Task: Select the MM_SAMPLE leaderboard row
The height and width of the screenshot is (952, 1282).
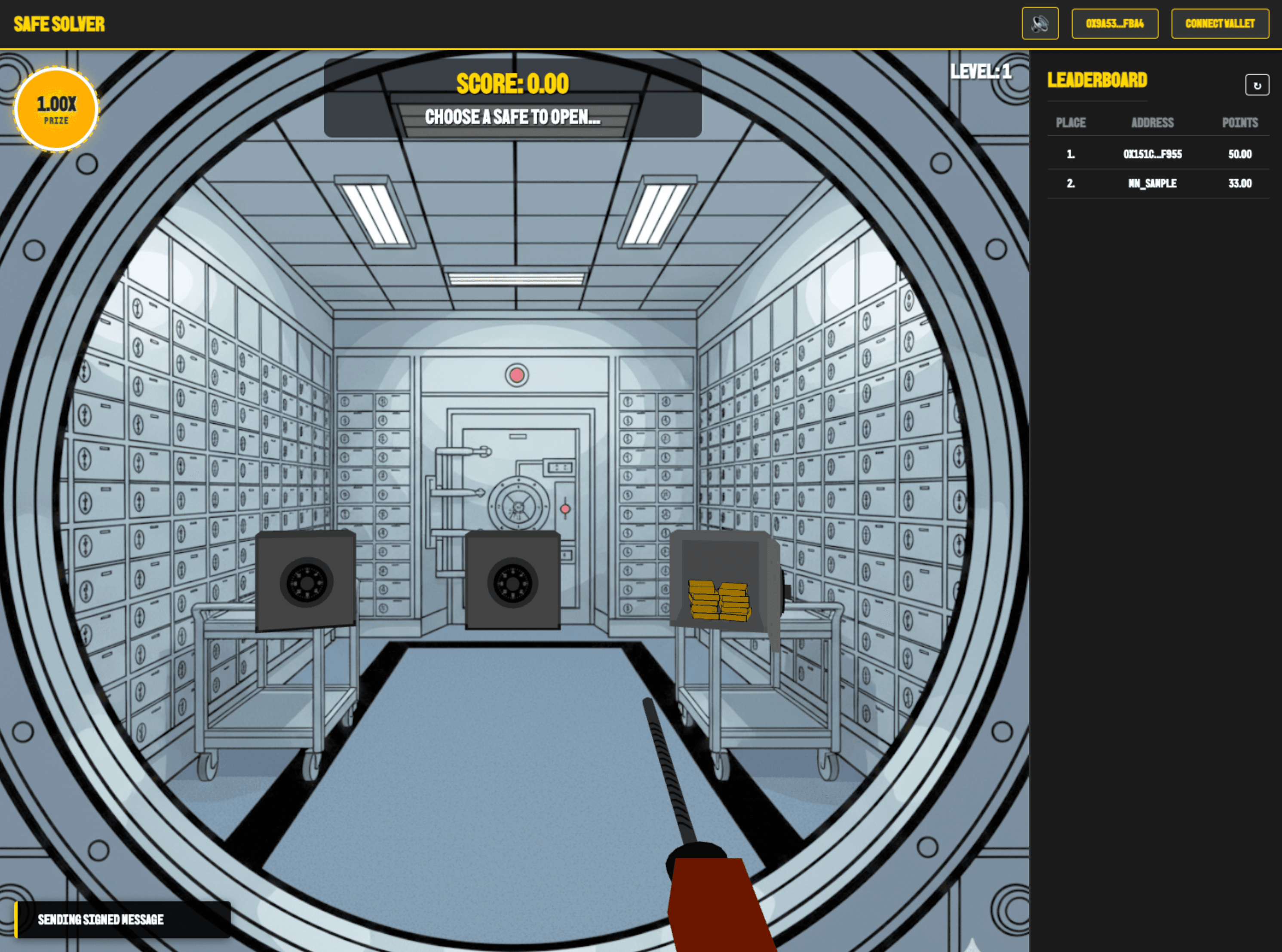Action: pyautogui.click(x=1152, y=183)
